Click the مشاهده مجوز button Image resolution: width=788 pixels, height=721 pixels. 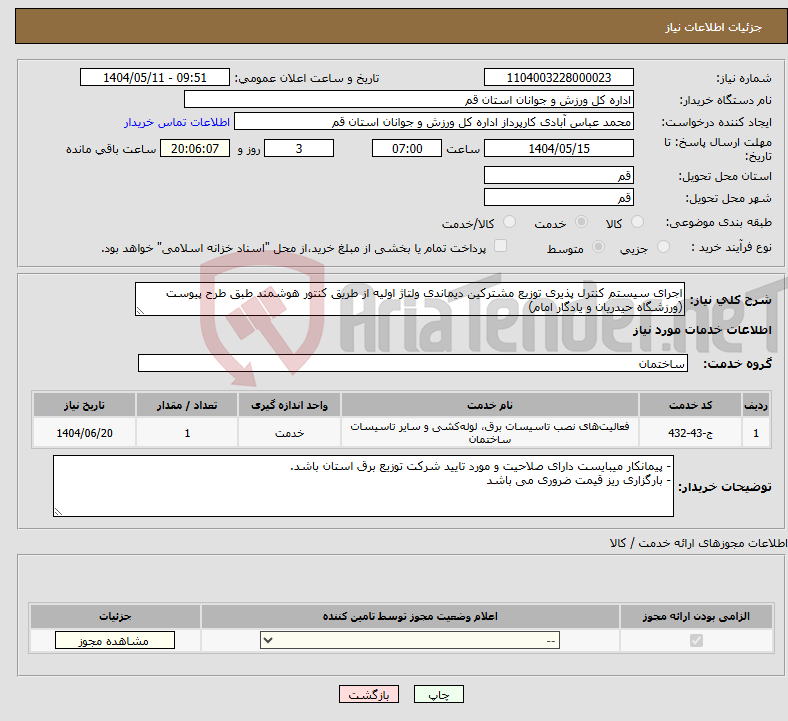(115, 641)
